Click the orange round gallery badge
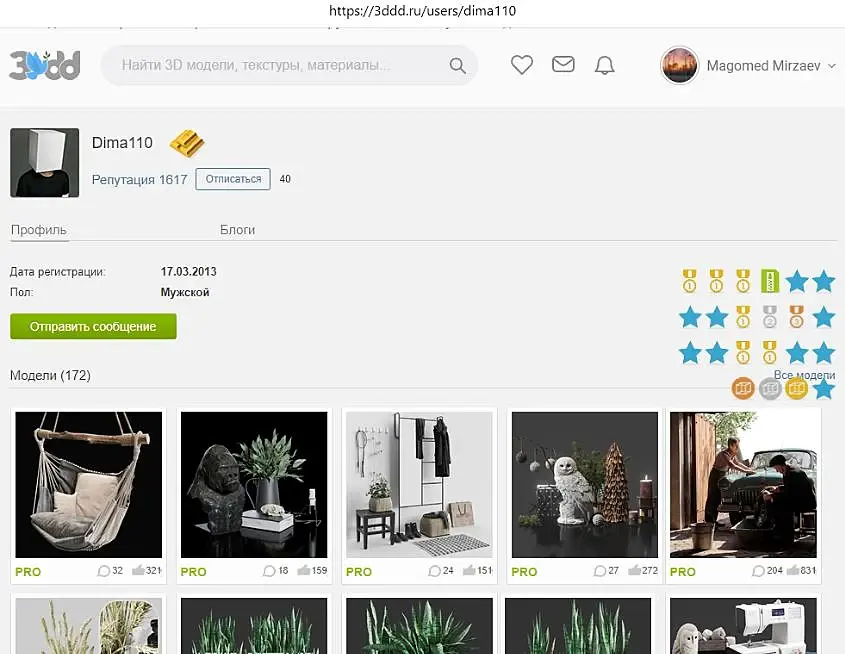Image resolution: width=845 pixels, height=654 pixels. click(x=743, y=388)
